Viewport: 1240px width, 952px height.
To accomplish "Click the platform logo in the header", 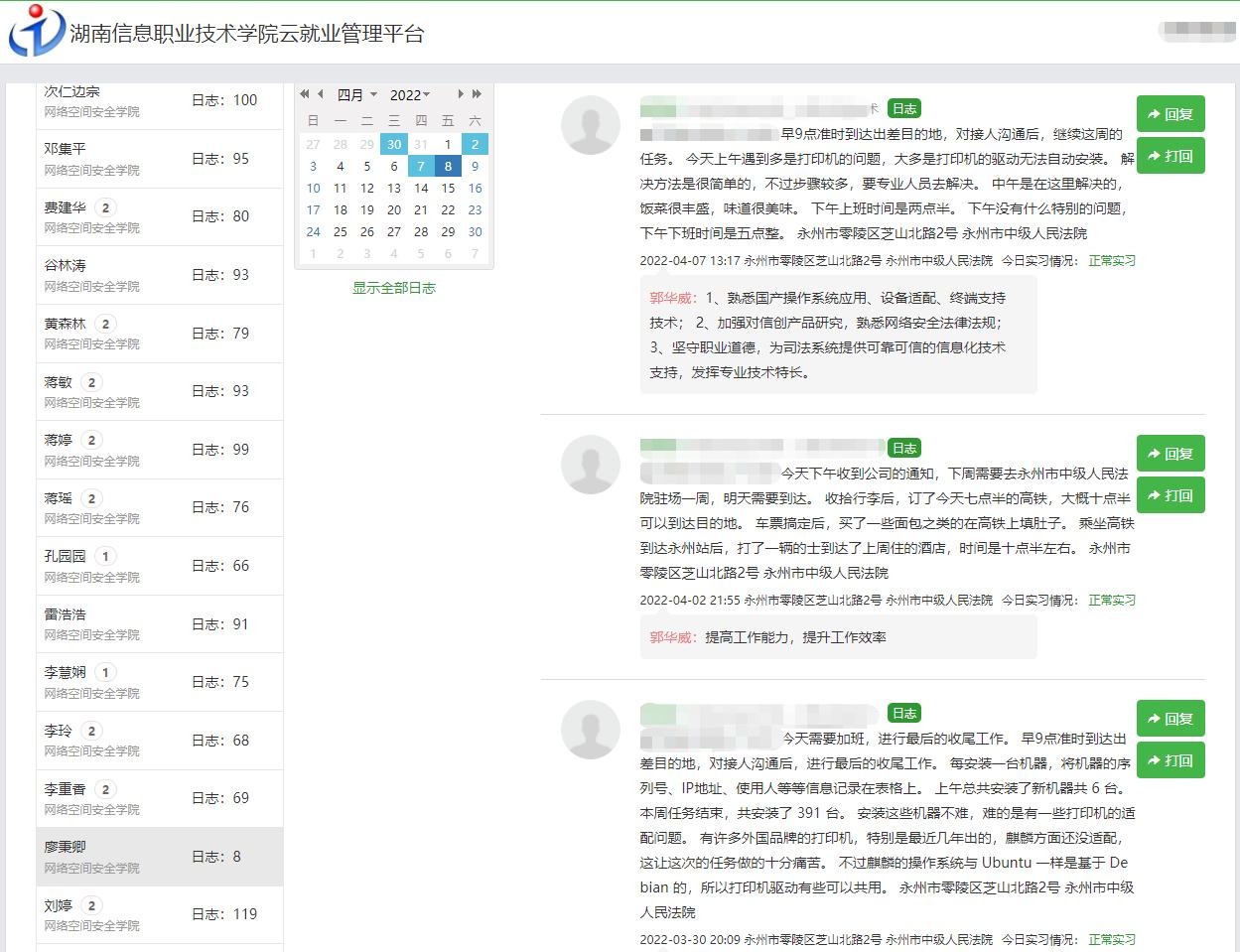I will [x=36, y=32].
